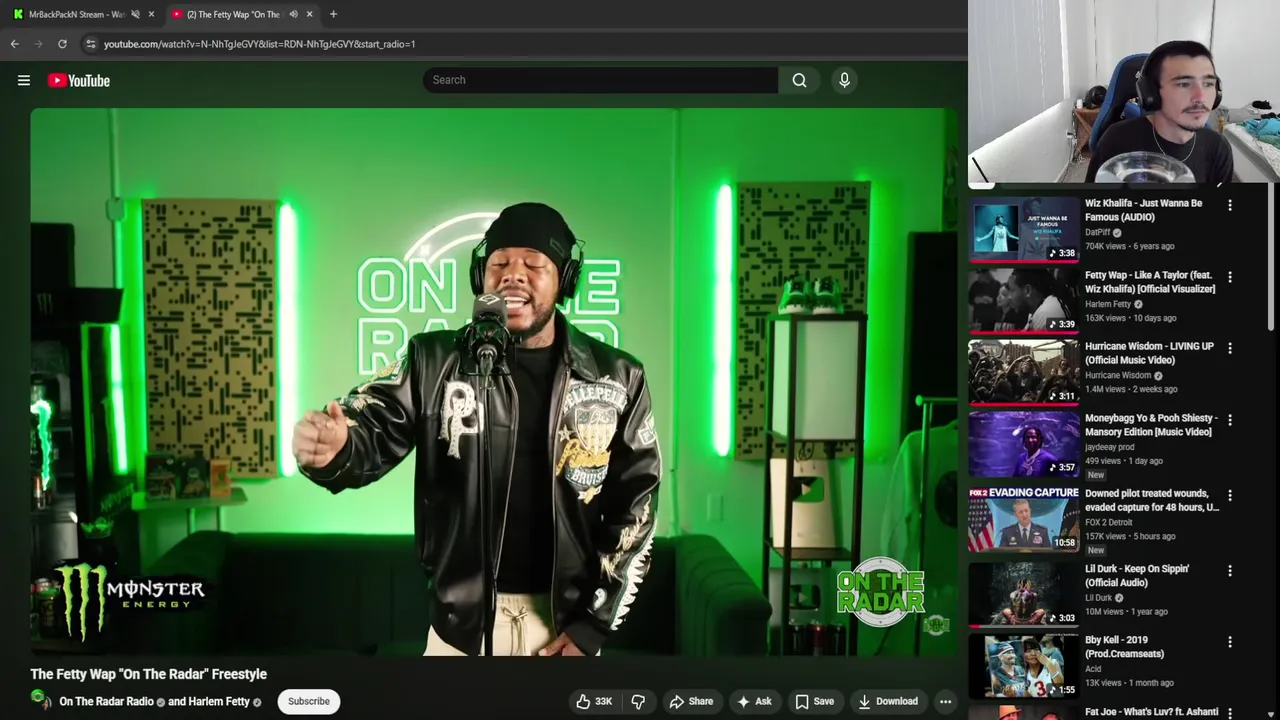Close the MrBackPackN Stream tab
The width and height of the screenshot is (1280, 720).
click(x=151, y=14)
